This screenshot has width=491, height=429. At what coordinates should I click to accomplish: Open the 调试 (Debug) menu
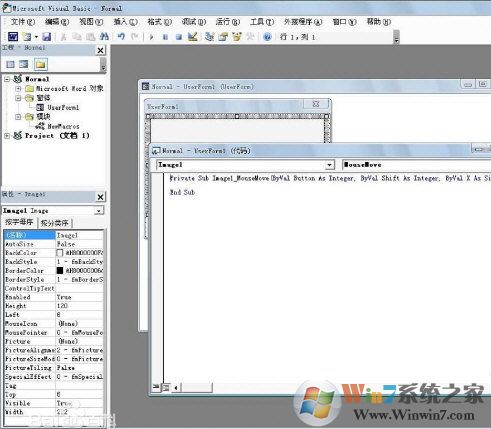point(194,22)
